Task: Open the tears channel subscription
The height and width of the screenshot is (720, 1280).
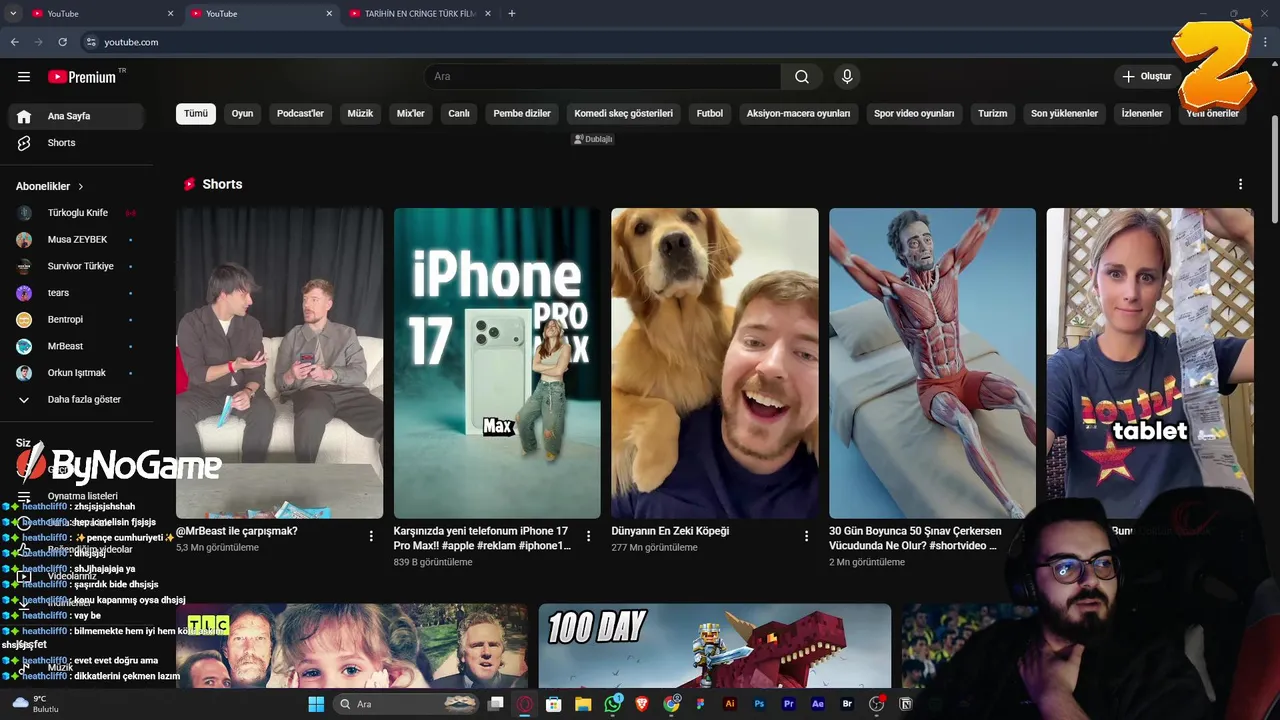Action: (76, 293)
